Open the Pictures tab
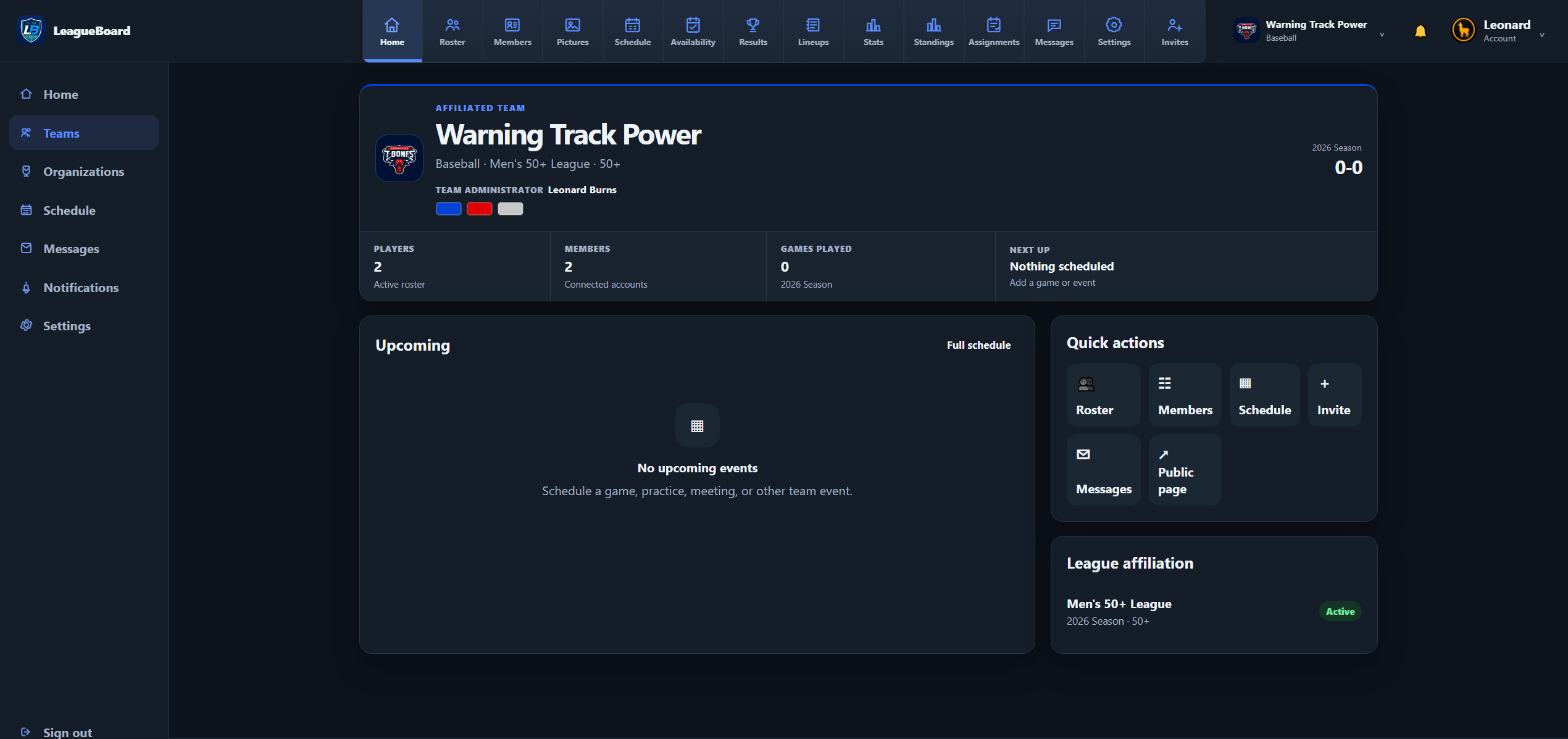 click(x=572, y=31)
